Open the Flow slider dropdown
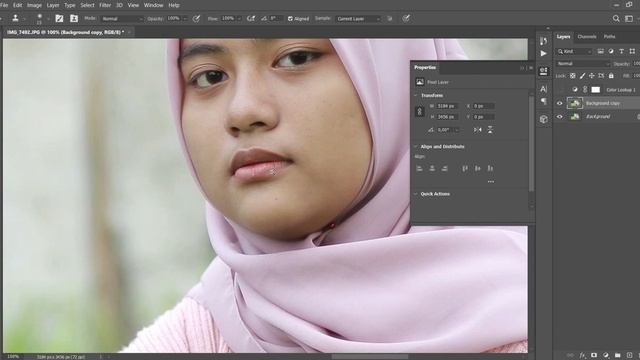The height and width of the screenshot is (360, 640). tap(239, 19)
